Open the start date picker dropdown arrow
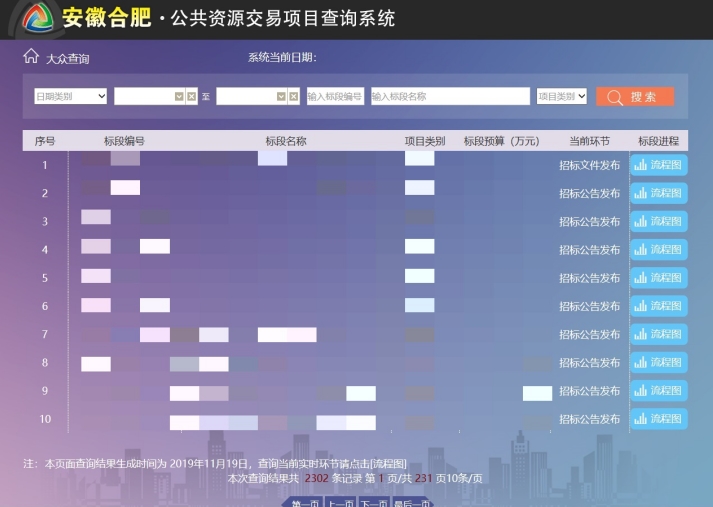Image resolution: width=713 pixels, height=507 pixels. click(x=179, y=96)
